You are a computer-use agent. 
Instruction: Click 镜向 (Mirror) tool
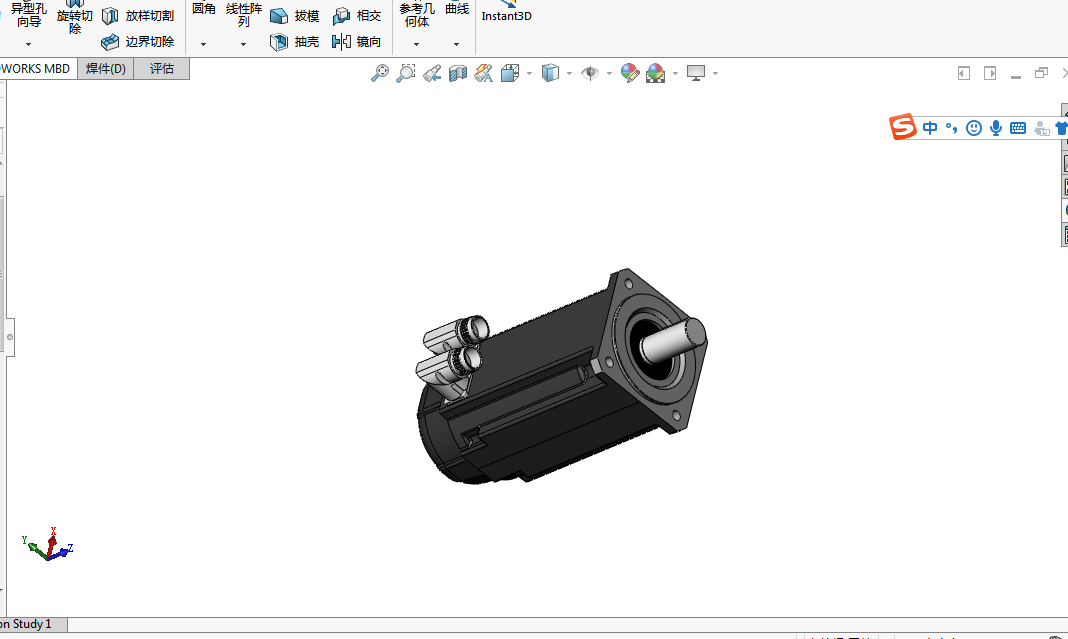tap(357, 42)
